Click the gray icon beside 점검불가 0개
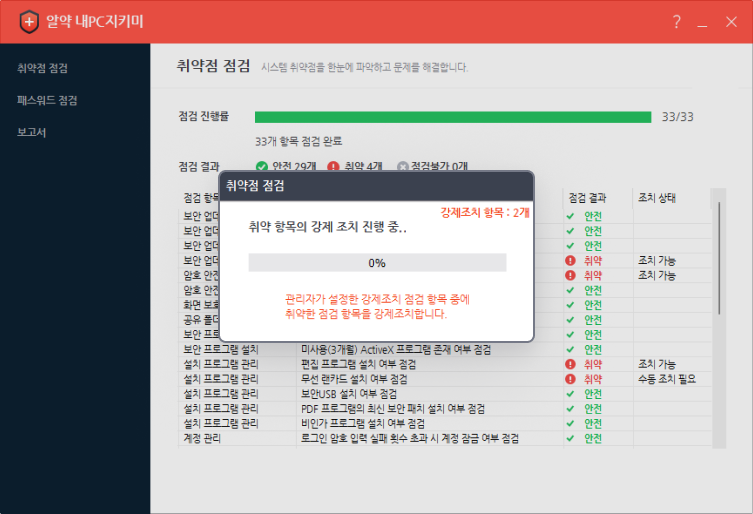Viewport: 753px width, 514px height. click(402, 166)
